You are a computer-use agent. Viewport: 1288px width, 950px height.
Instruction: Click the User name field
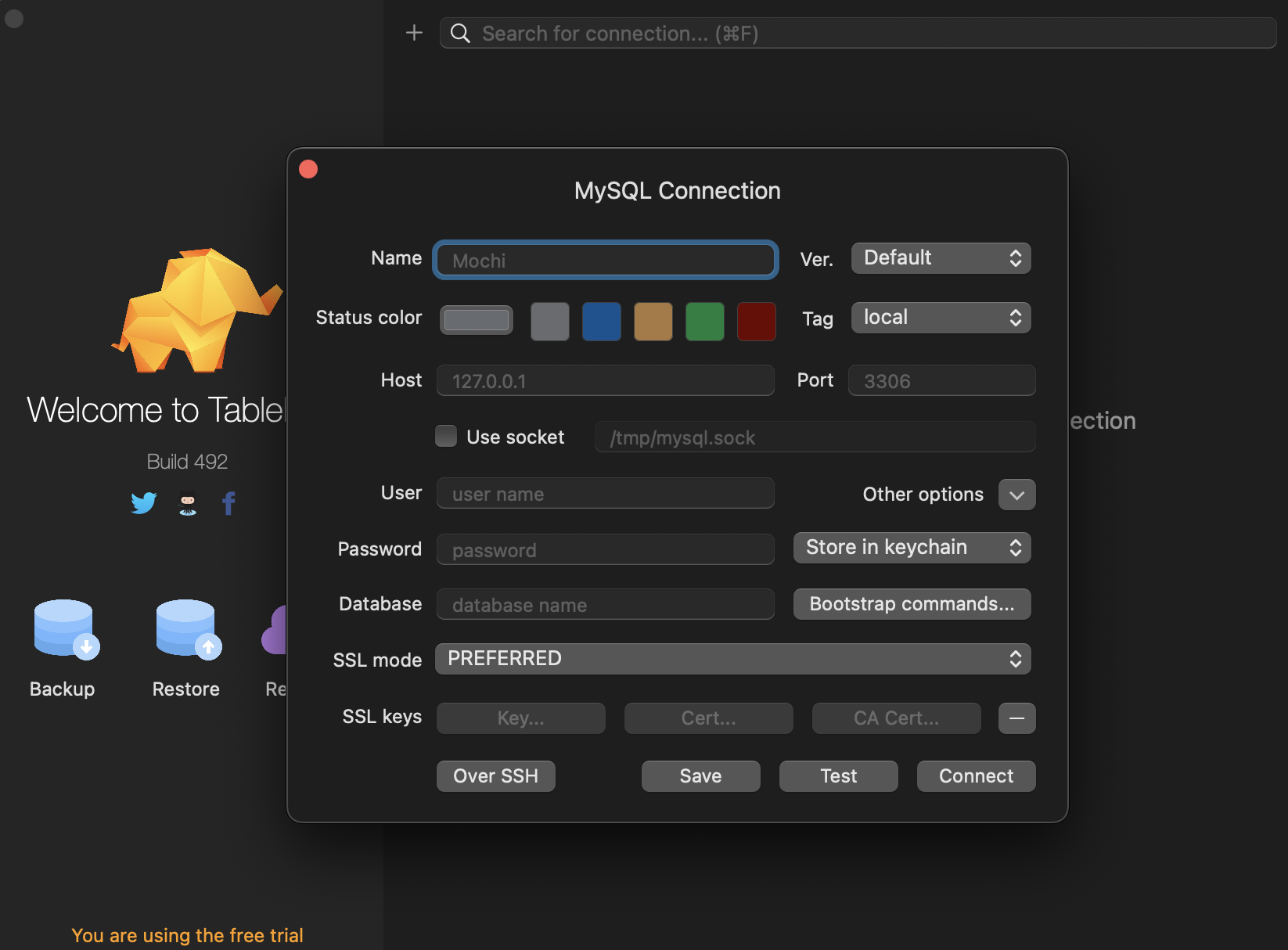606,493
